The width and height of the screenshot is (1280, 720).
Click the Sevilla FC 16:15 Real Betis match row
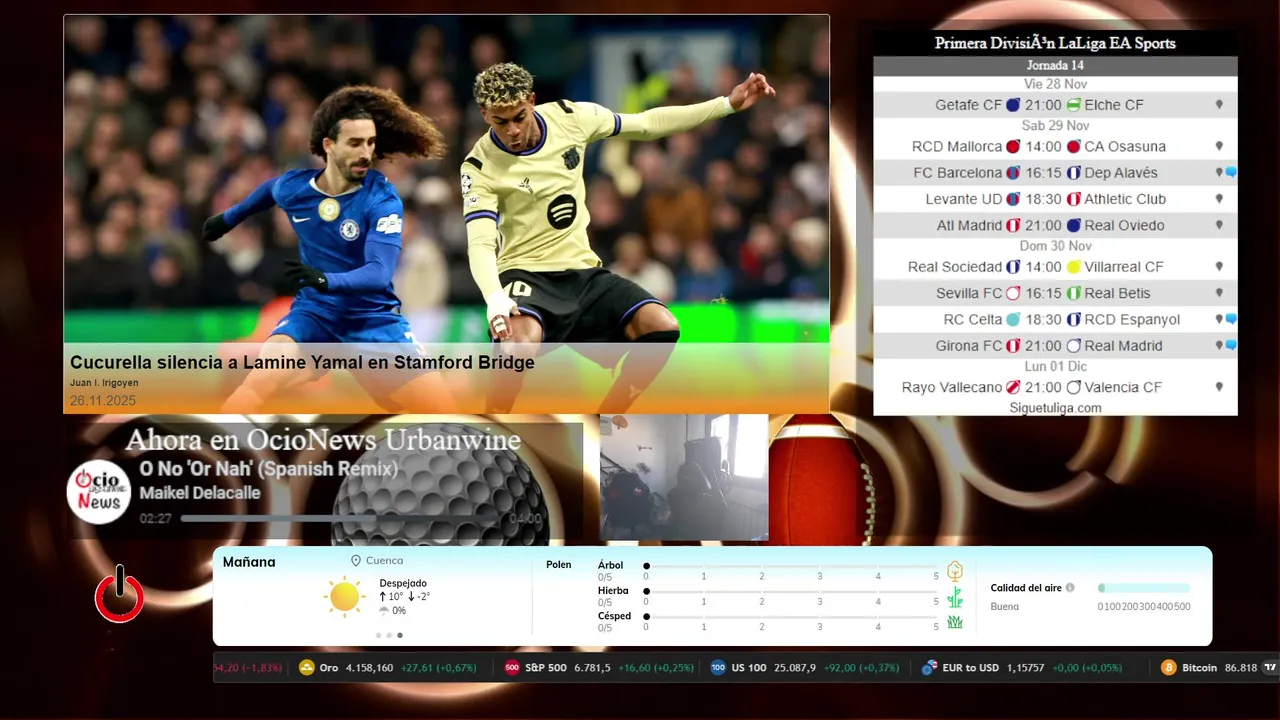(x=1055, y=293)
